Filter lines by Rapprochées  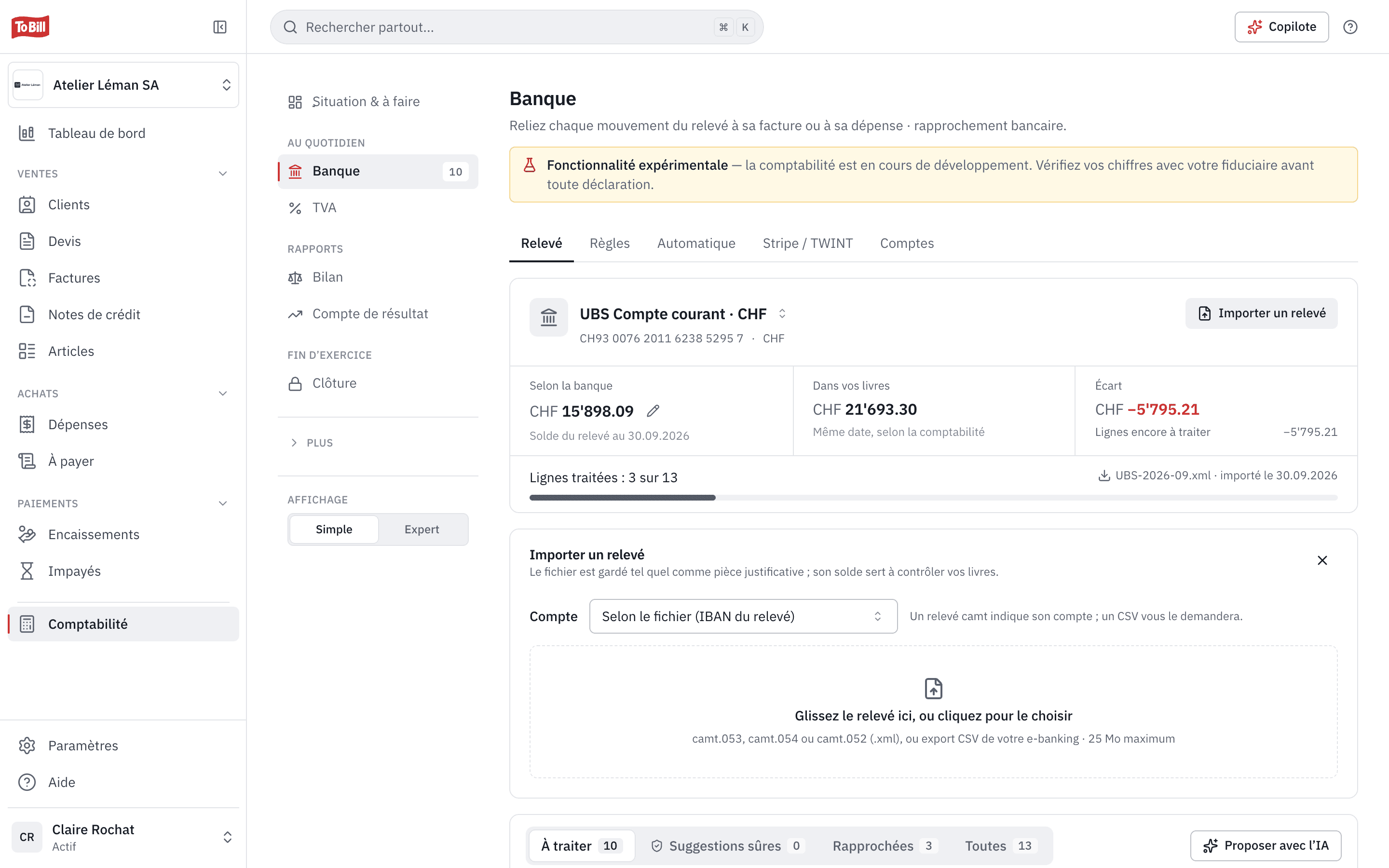tap(885, 846)
